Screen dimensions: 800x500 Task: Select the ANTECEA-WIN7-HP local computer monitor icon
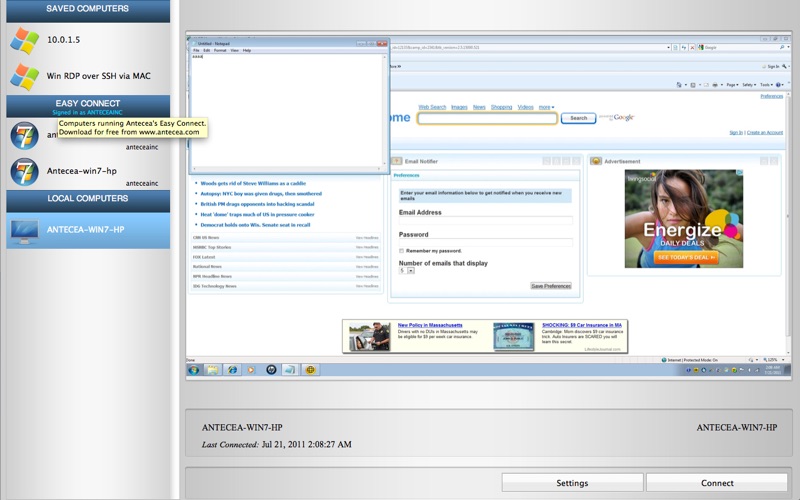[23, 230]
